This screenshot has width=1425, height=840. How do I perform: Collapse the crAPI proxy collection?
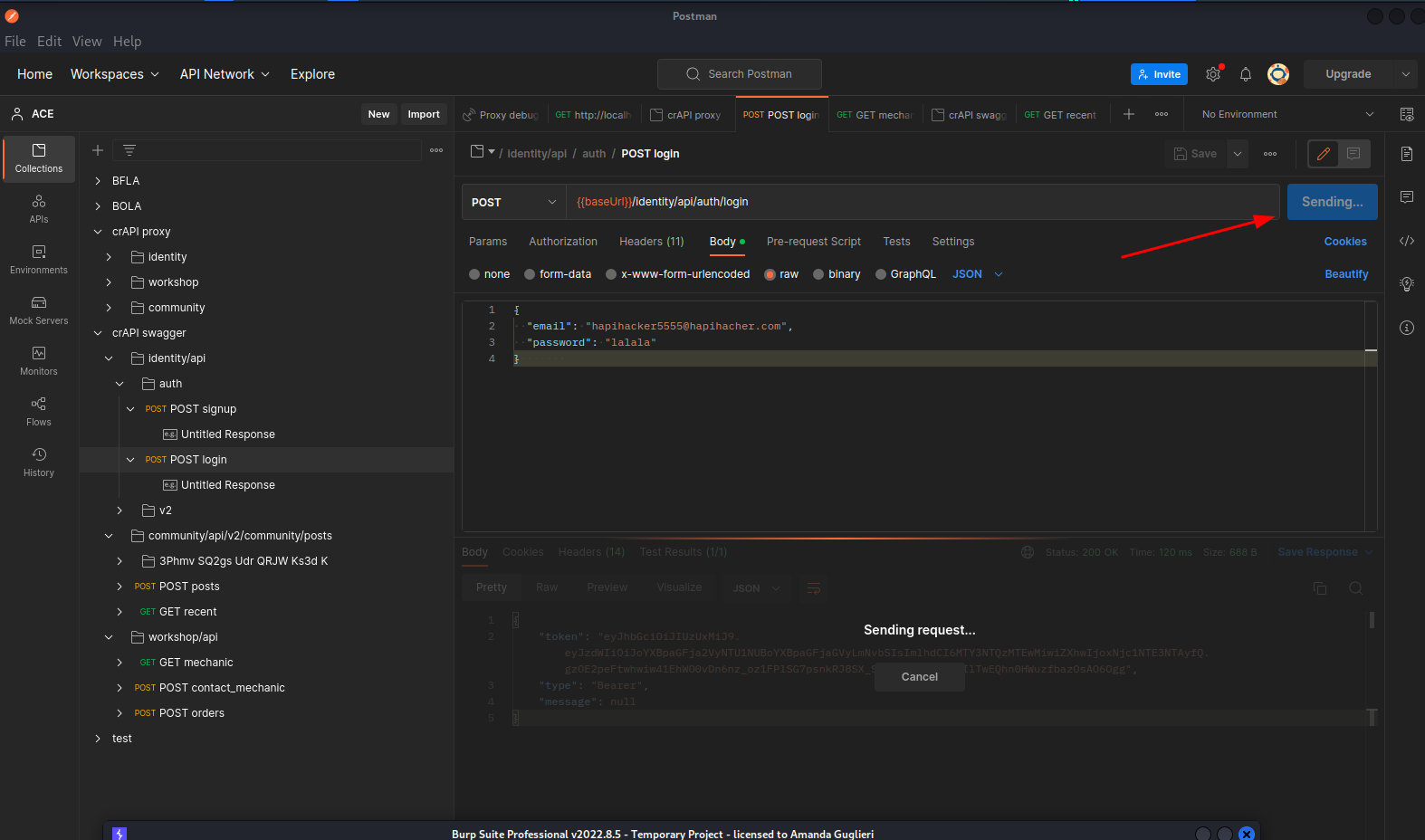98,232
